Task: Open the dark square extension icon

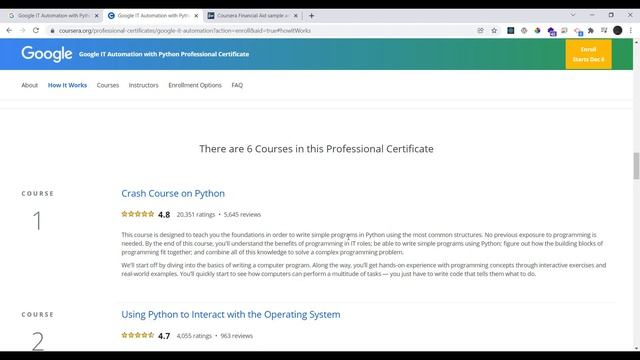Action: coord(511,31)
